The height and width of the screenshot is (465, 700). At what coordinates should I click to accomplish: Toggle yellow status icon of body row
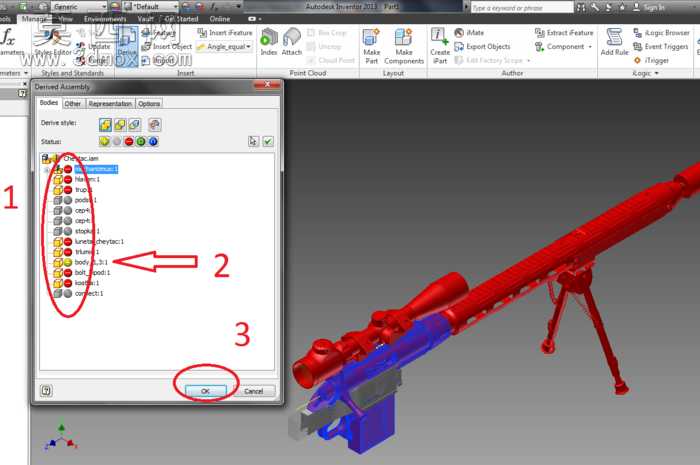pos(68,262)
